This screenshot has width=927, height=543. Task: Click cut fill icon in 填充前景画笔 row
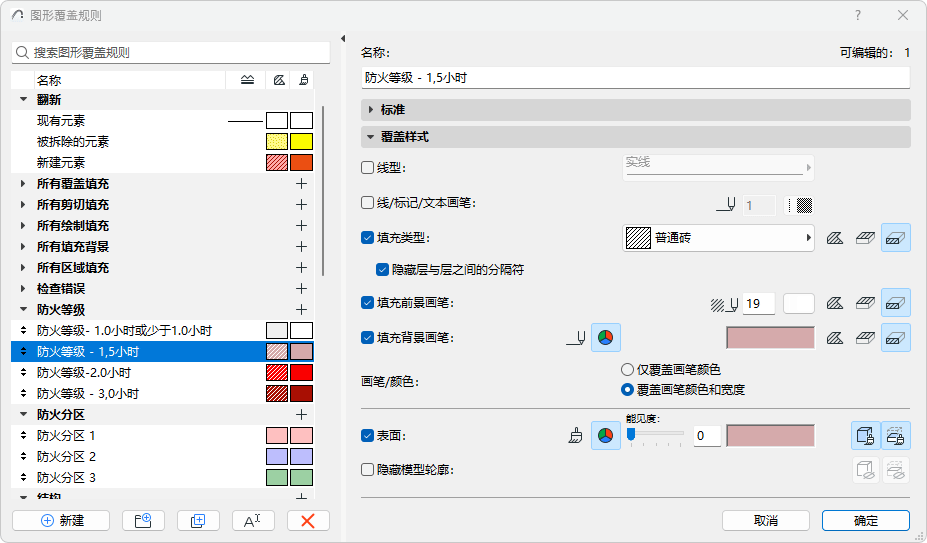(x=896, y=303)
